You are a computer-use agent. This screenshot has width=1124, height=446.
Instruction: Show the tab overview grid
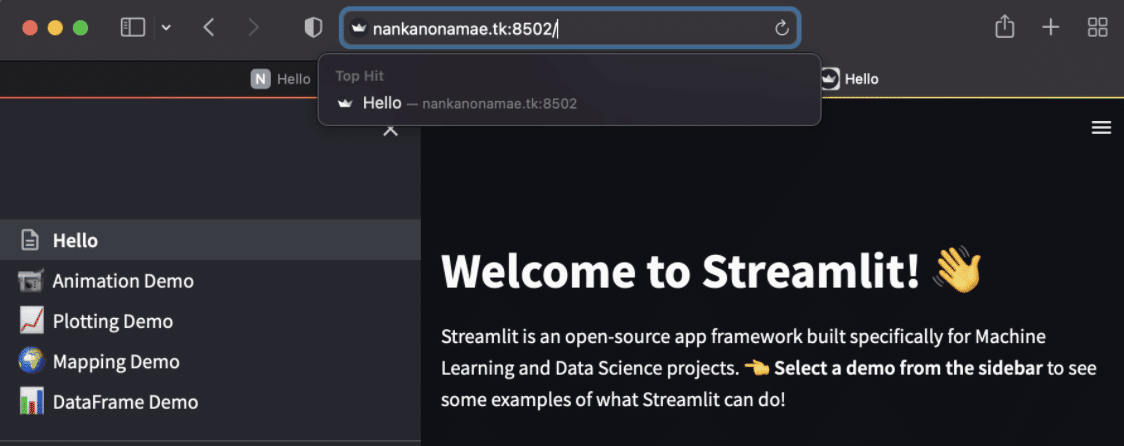[x=1097, y=28]
